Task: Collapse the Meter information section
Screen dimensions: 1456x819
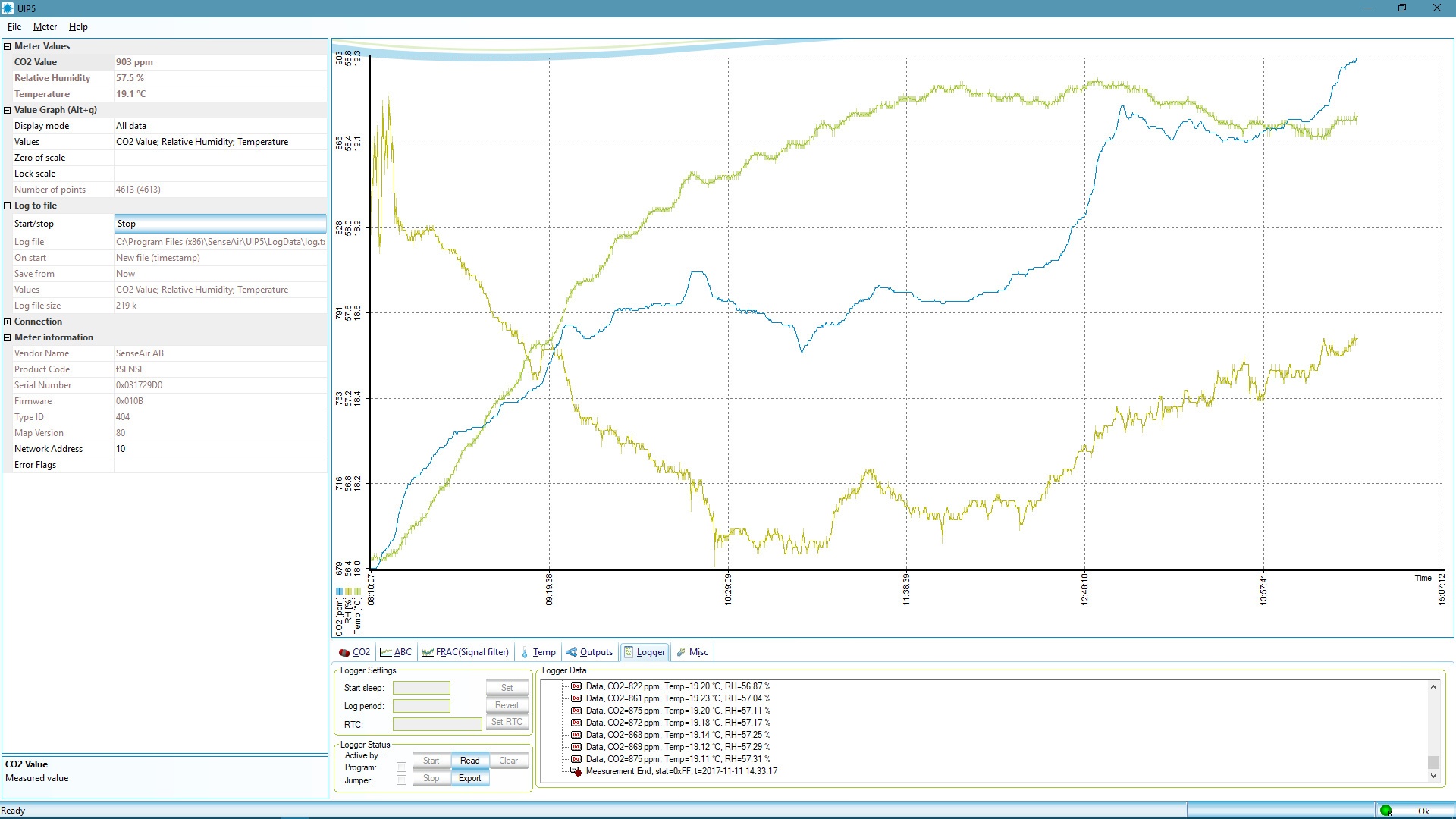Action: click(x=8, y=337)
